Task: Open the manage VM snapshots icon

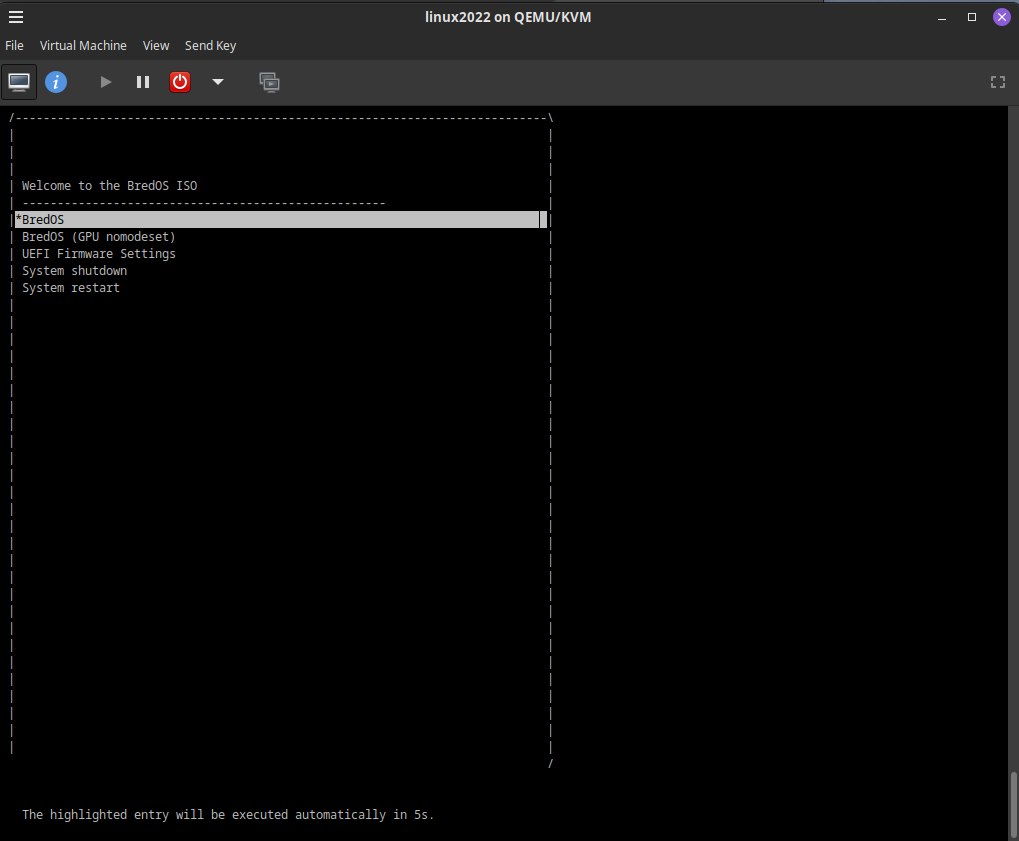Action: (x=269, y=82)
